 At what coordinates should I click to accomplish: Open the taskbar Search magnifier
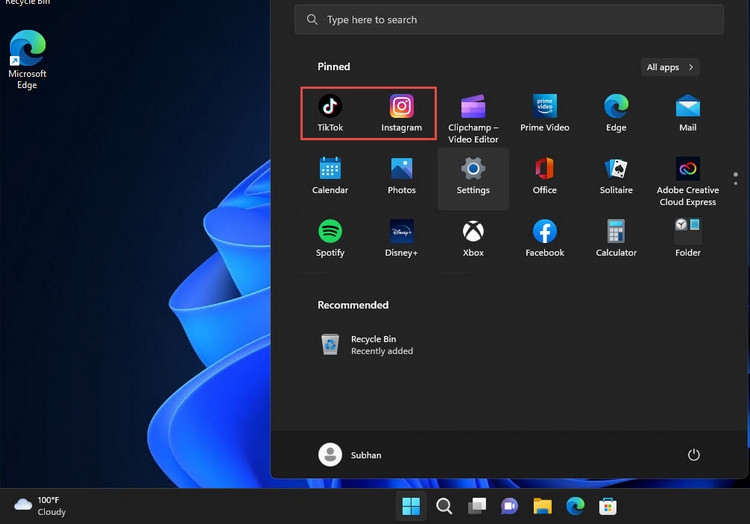point(444,506)
